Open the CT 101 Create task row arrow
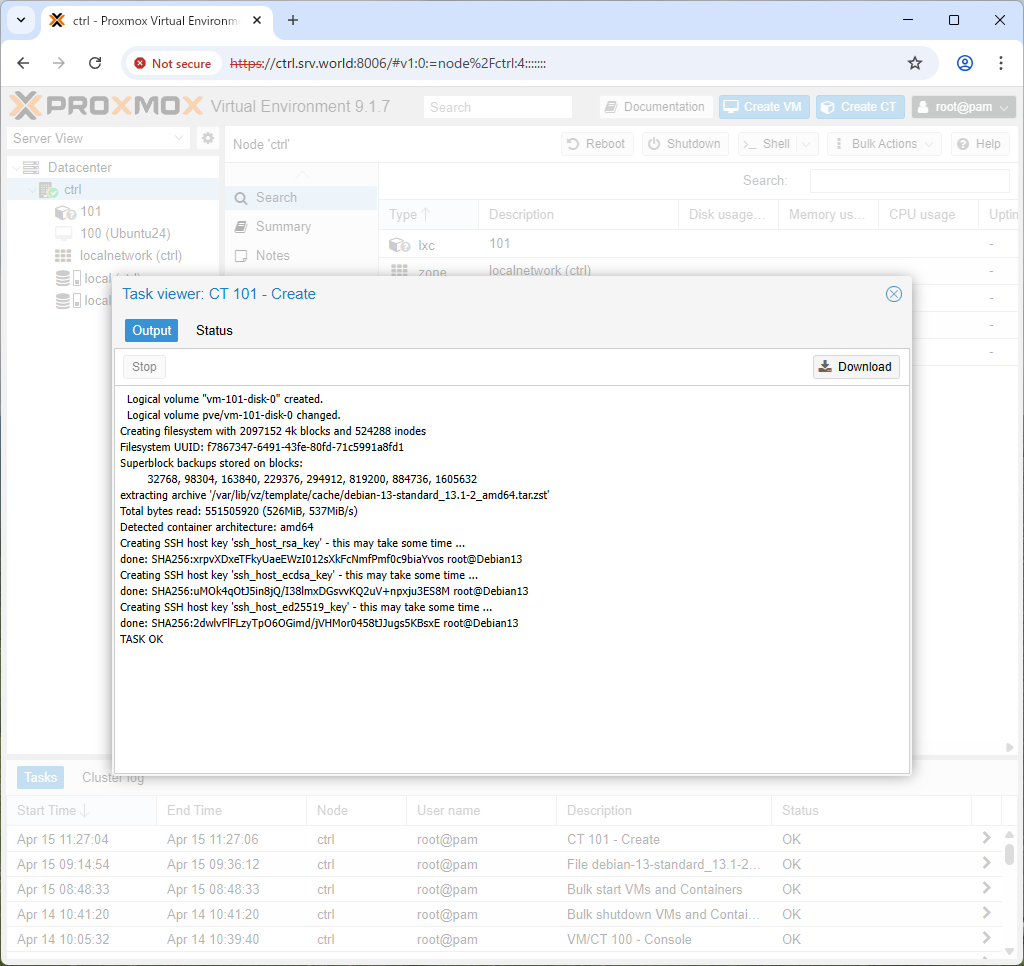Viewport: 1024px width, 966px height. [x=986, y=838]
